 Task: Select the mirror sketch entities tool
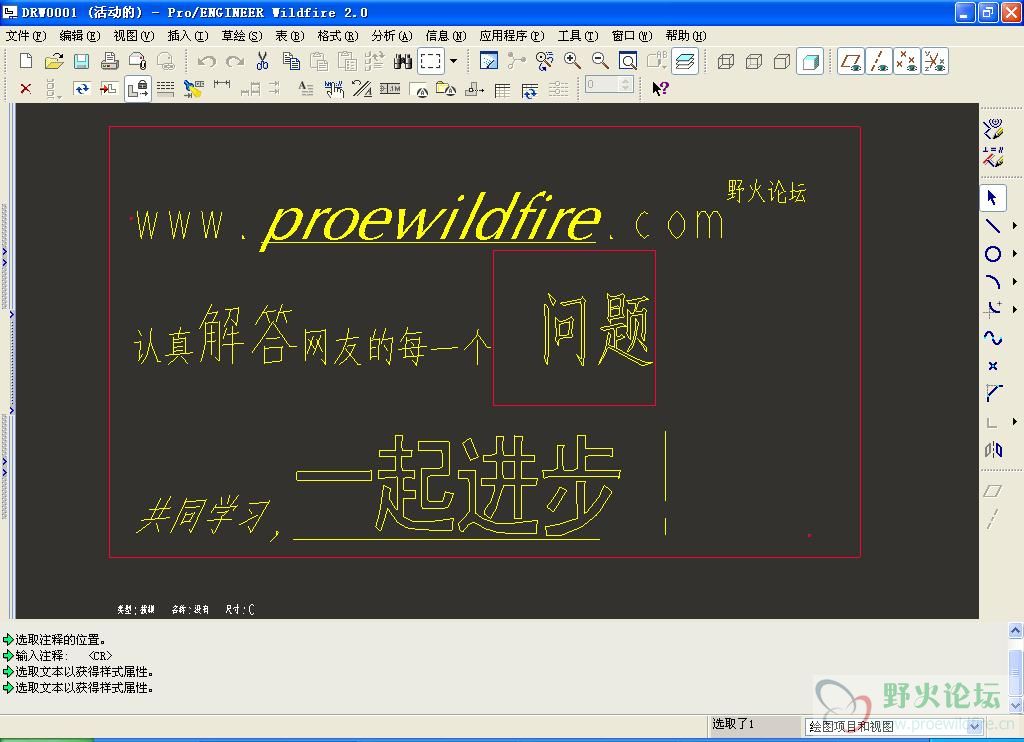pos(993,450)
